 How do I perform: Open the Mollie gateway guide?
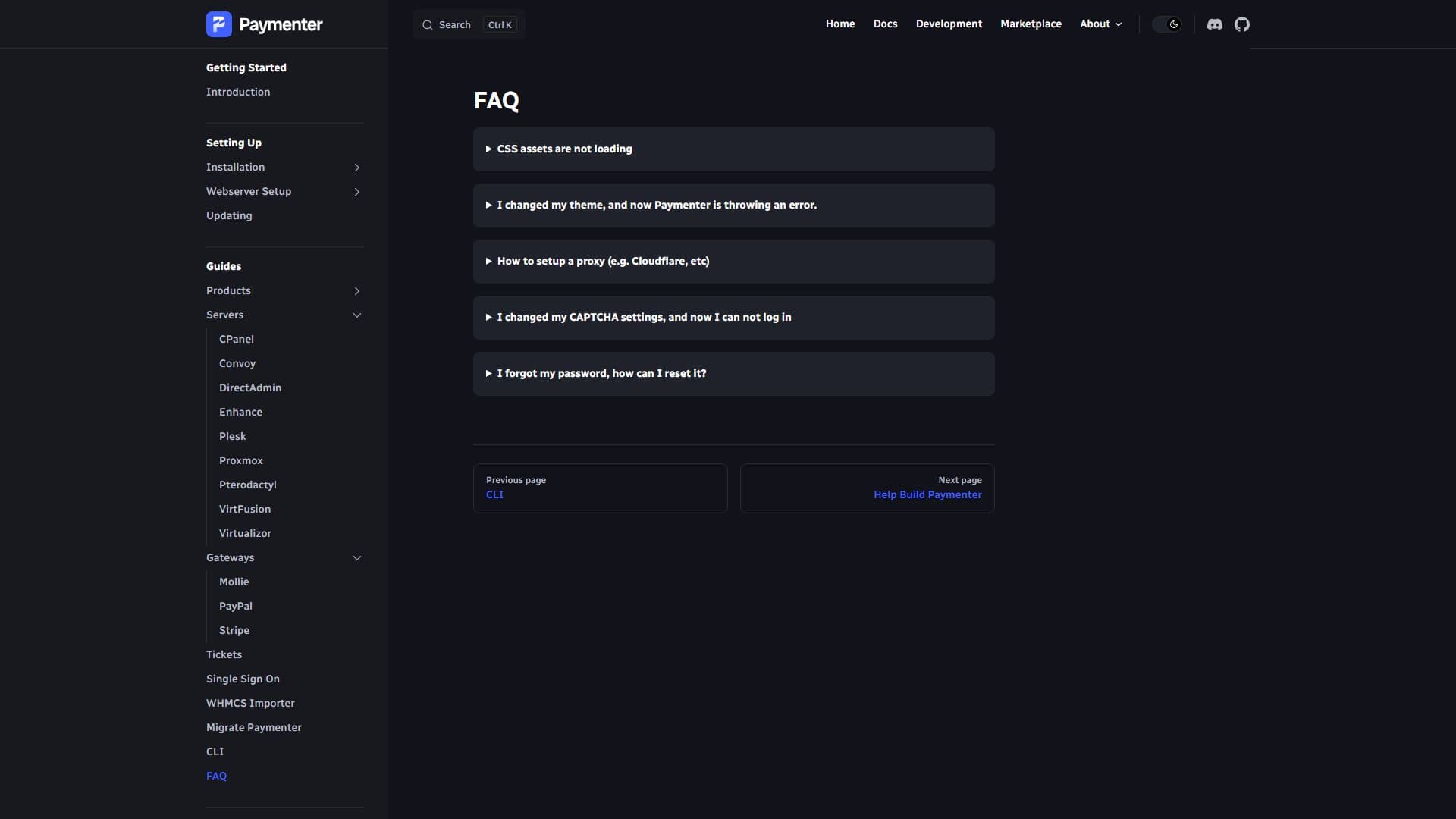[x=234, y=582]
